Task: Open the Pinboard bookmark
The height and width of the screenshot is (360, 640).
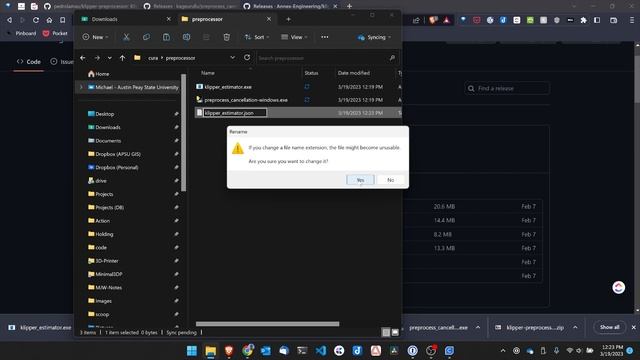Action: tap(22, 33)
